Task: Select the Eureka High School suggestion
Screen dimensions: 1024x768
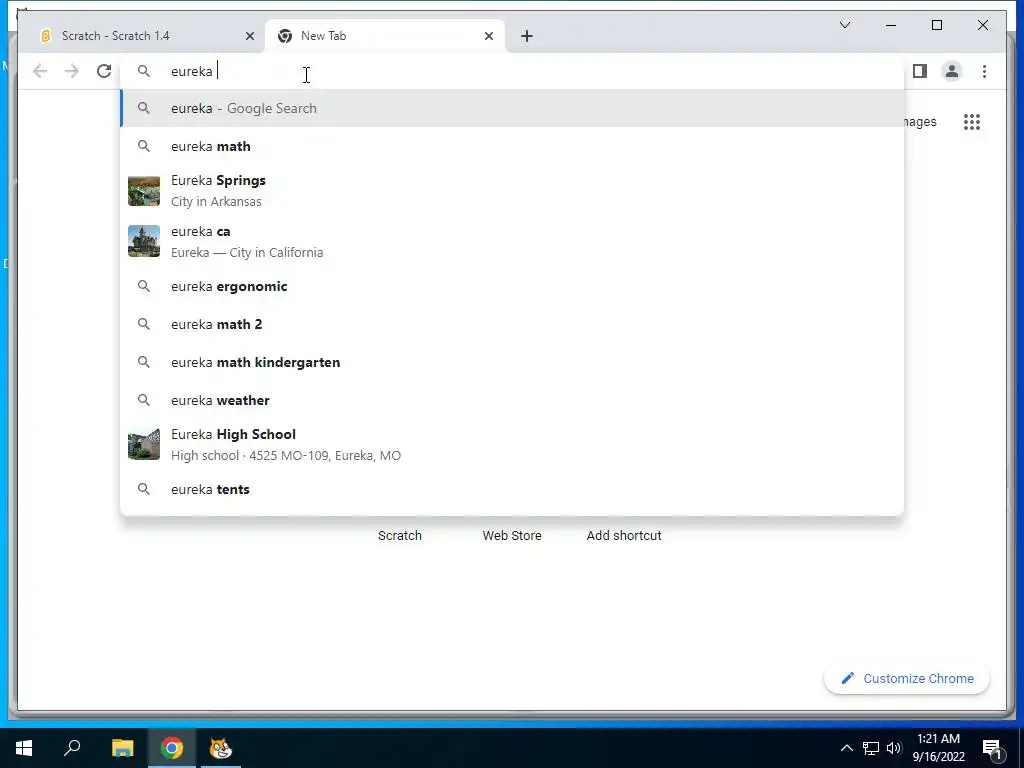Action: click(513, 445)
